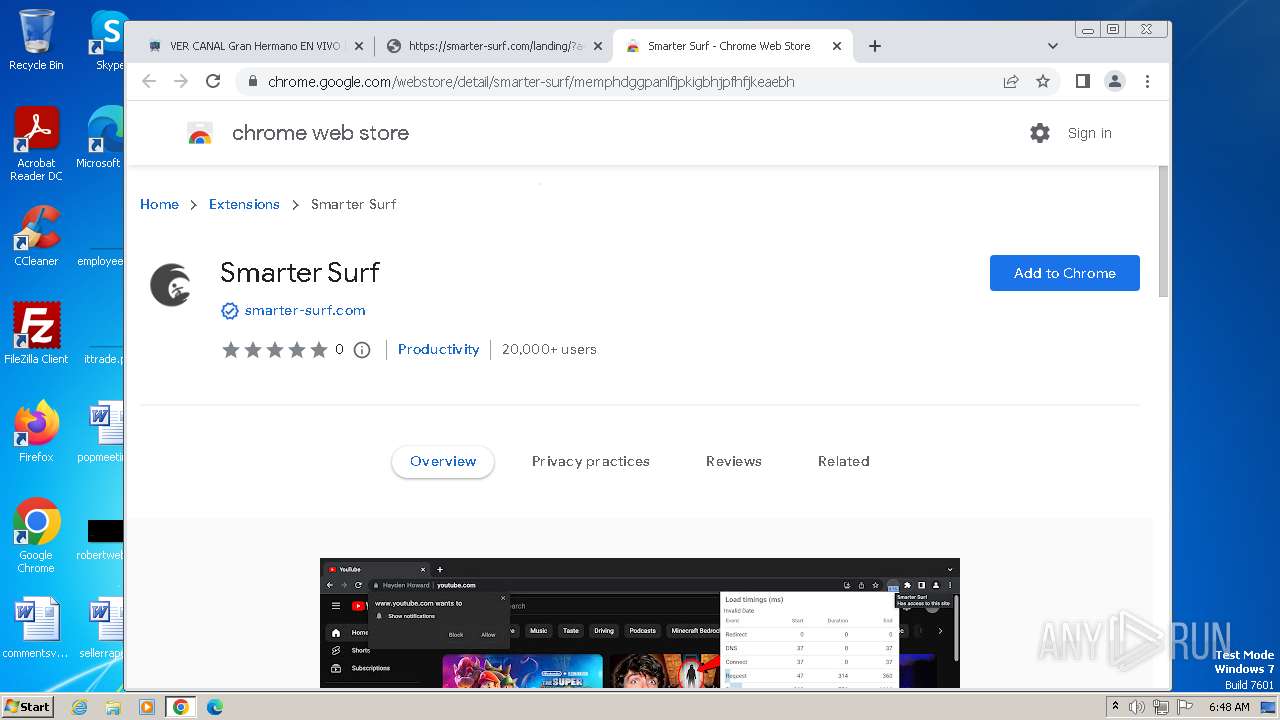Open Internet Explorer from the taskbar
The height and width of the screenshot is (720, 1280).
point(79,707)
